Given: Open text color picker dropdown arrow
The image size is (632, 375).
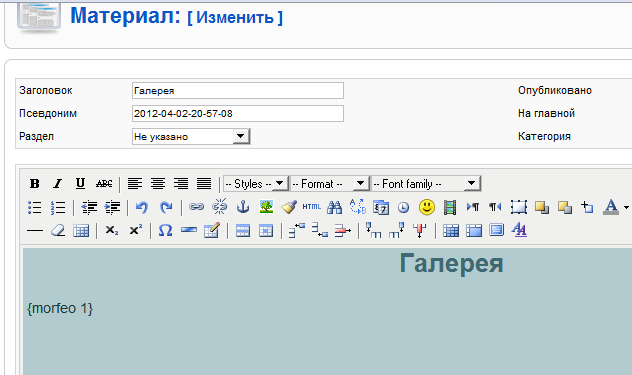Looking at the screenshot, I should [626, 207].
